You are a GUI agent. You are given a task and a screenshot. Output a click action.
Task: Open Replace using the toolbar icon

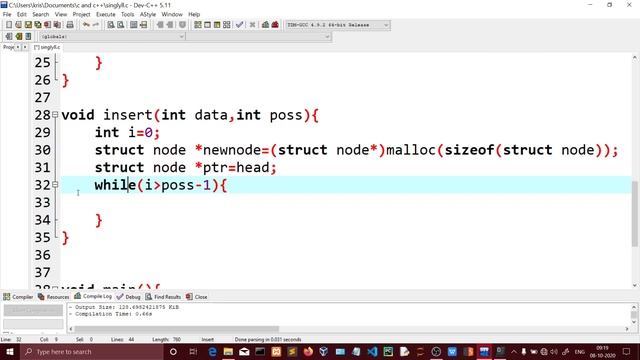121,25
